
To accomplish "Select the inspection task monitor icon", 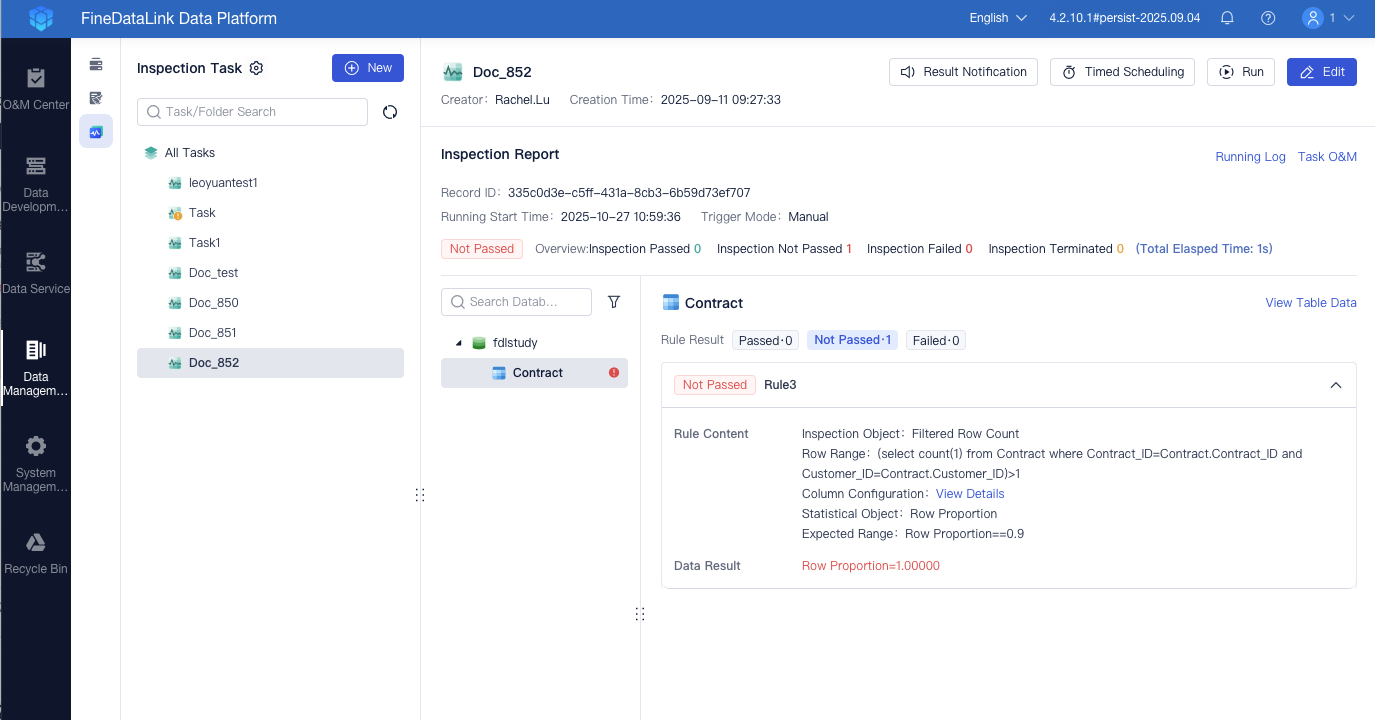I will coord(96,131).
